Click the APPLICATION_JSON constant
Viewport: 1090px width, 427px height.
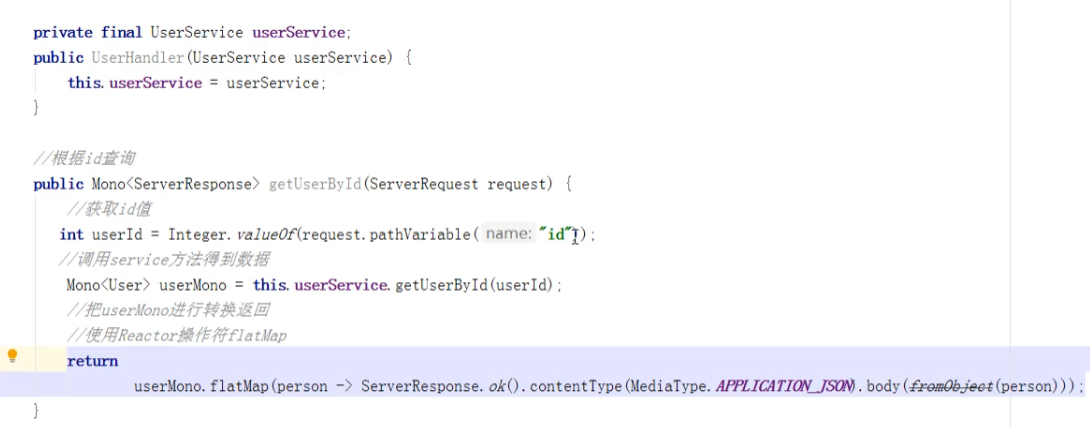coord(783,387)
